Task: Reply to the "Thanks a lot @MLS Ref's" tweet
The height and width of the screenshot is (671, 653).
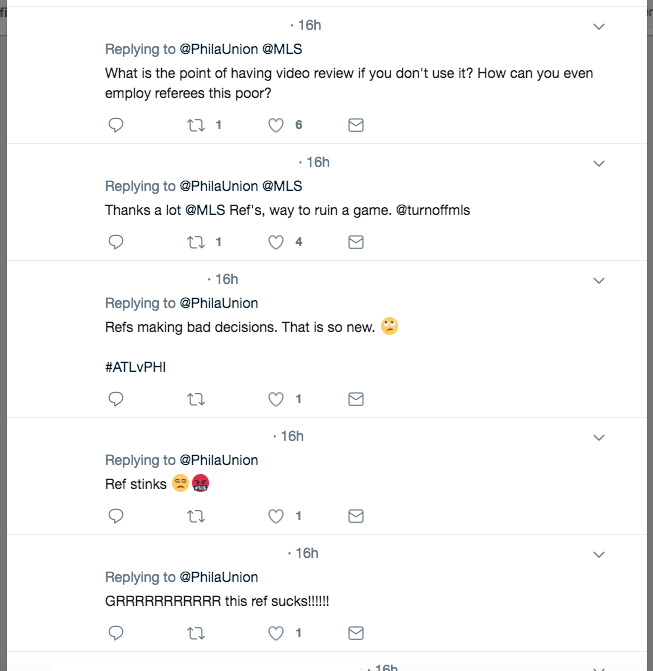Action: coord(115,242)
